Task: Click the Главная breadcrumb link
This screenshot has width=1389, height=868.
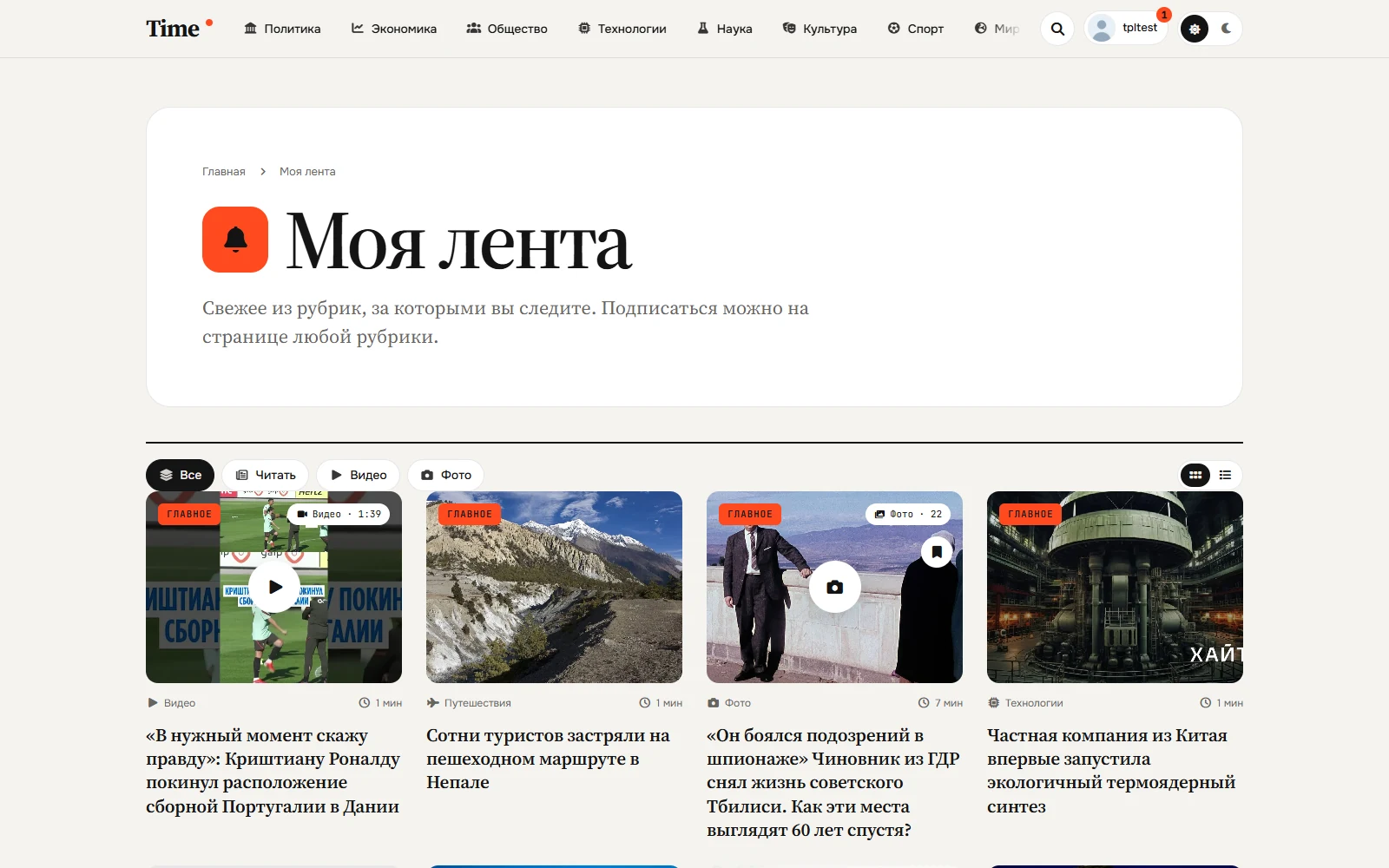Action: 224,172
